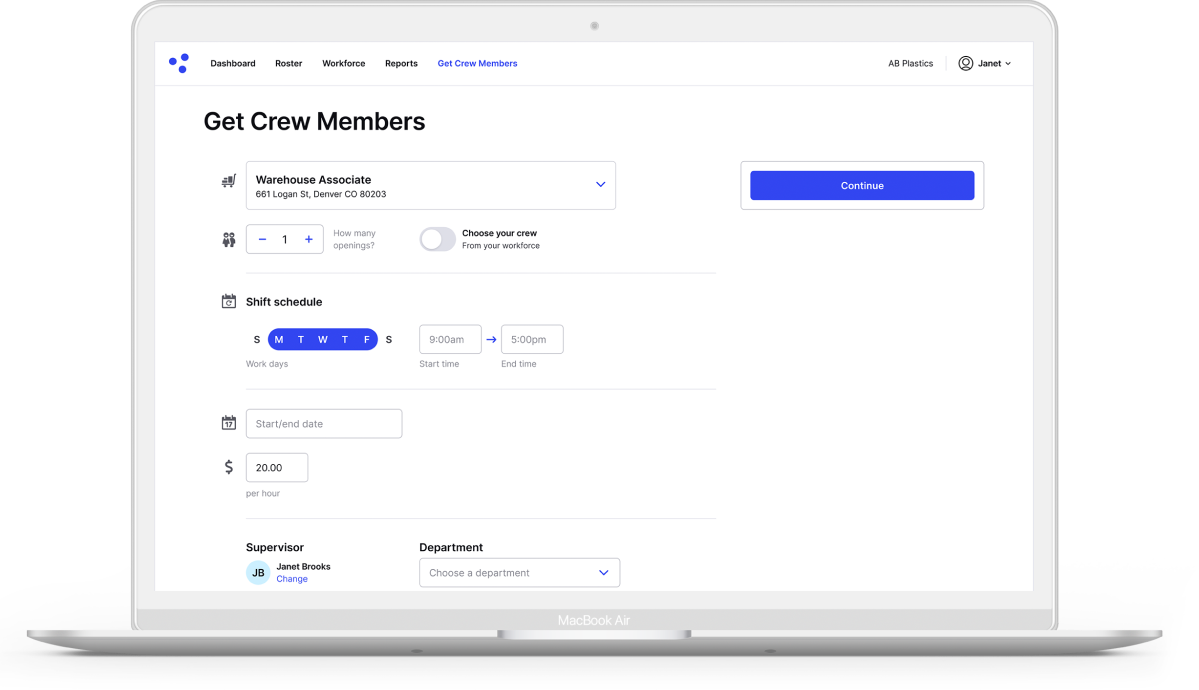Open the Dashboard page
Screen dimensions: 1199x690
click(232, 63)
